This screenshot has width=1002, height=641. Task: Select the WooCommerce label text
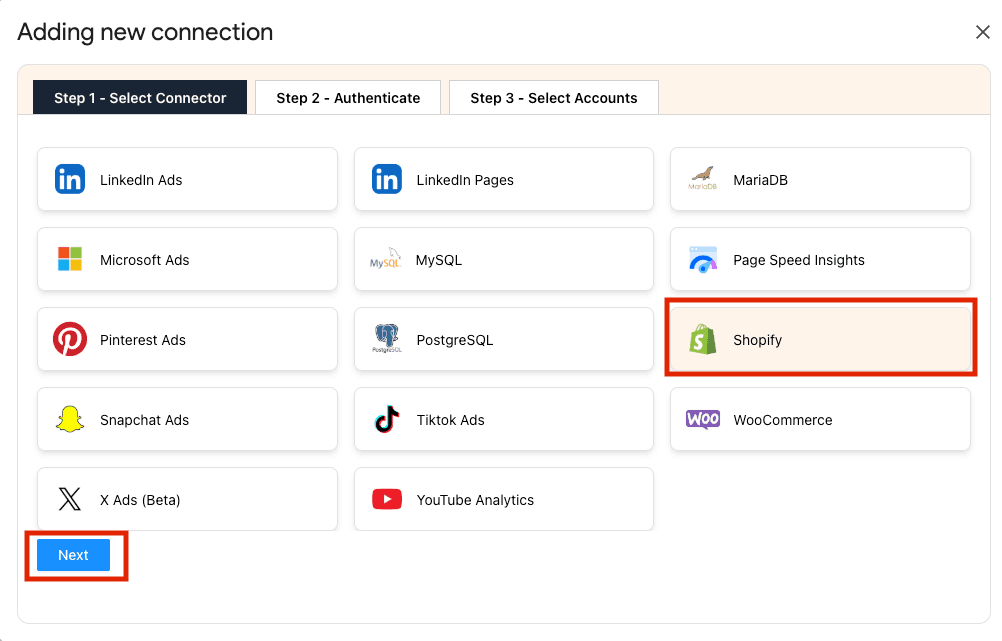click(782, 420)
